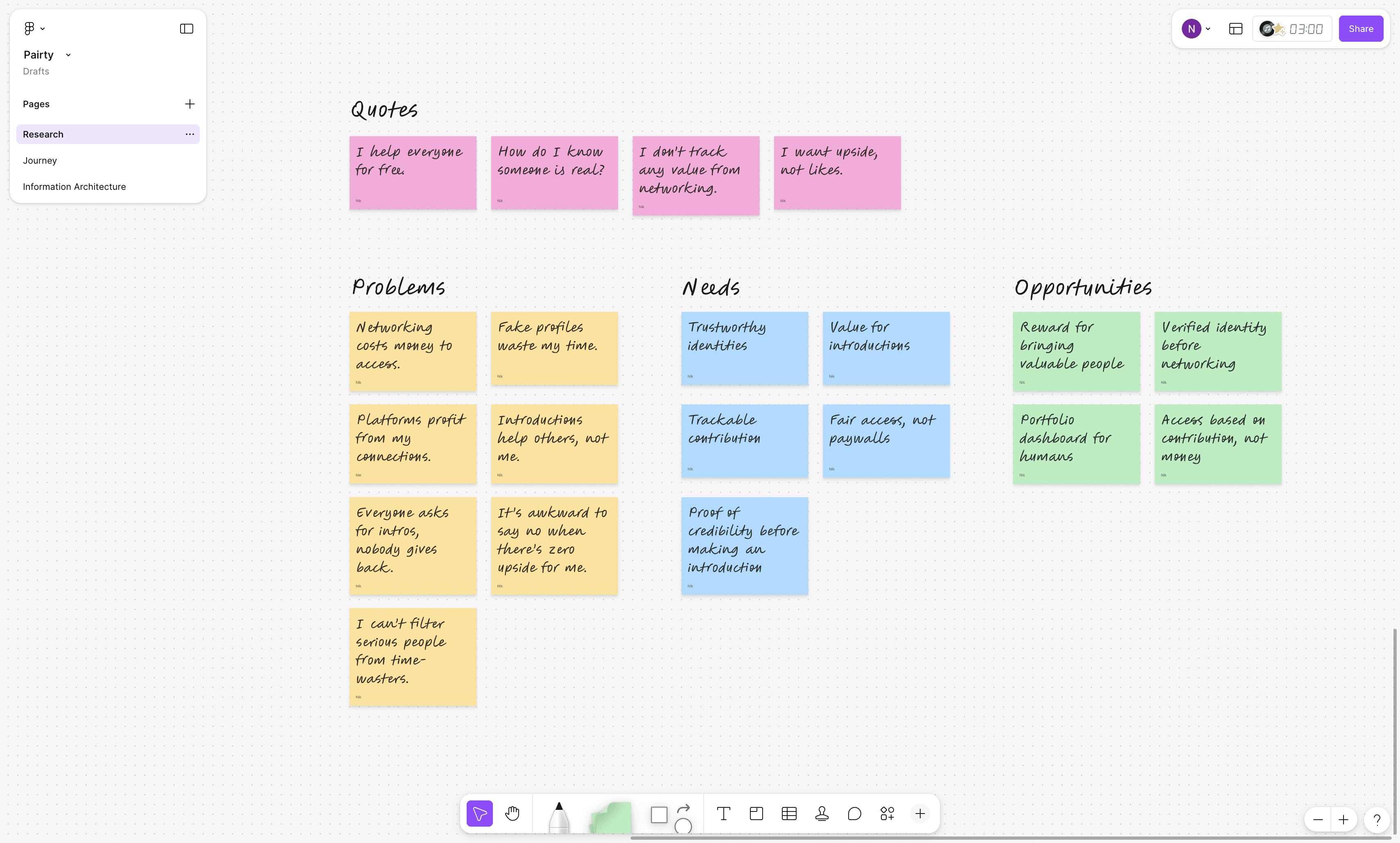Insert a table from the toolbar
The width and height of the screenshot is (1400, 843).
(x=789, y=814)
